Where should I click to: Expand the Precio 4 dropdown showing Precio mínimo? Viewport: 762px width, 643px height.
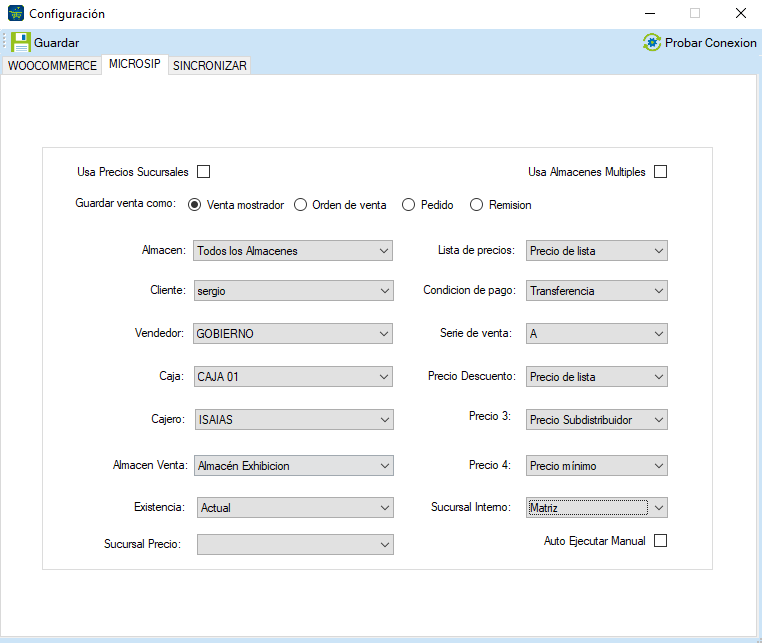pyautogui.click(x=597, y=466)
